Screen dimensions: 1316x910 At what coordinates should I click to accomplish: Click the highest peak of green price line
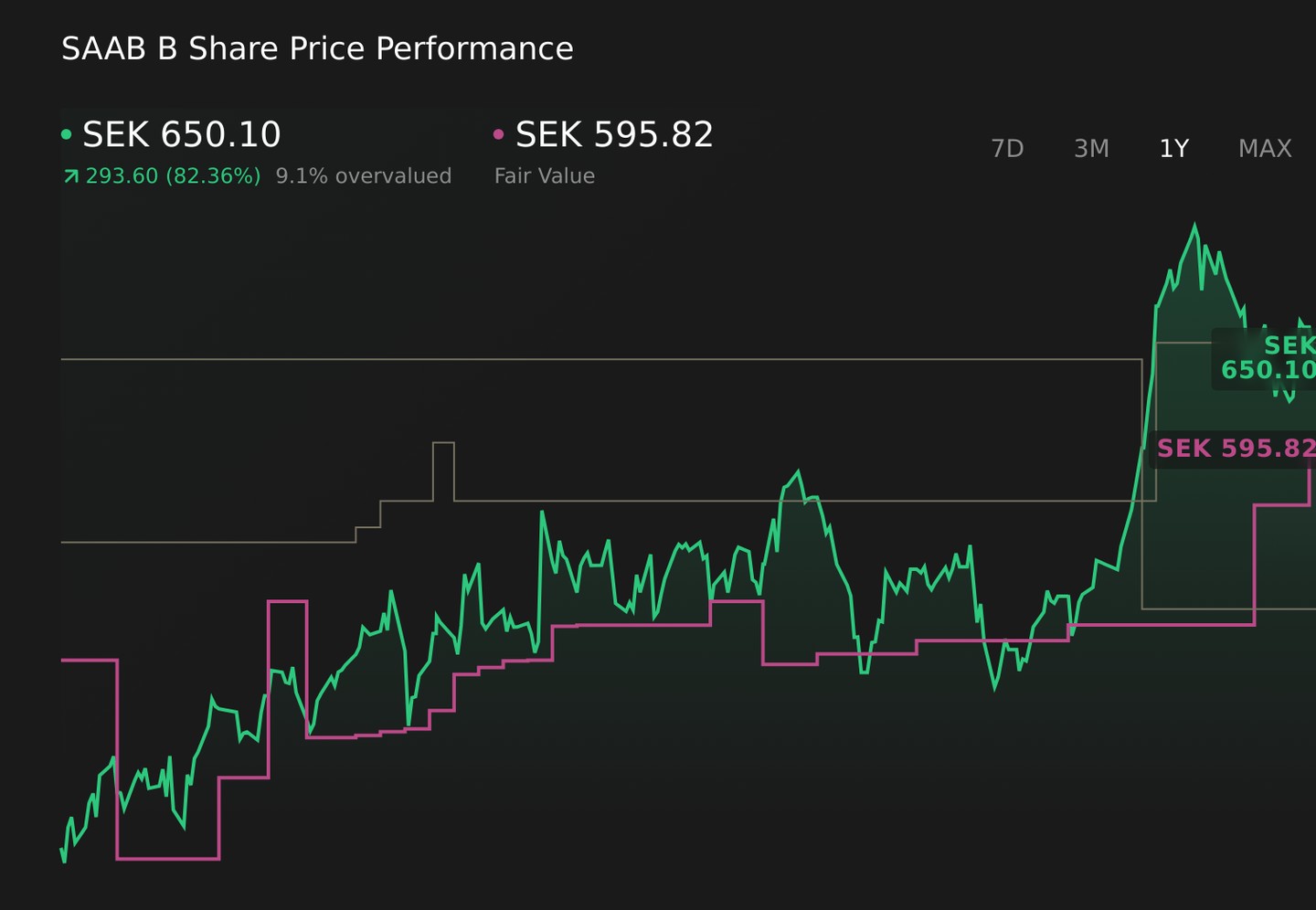1194,225
